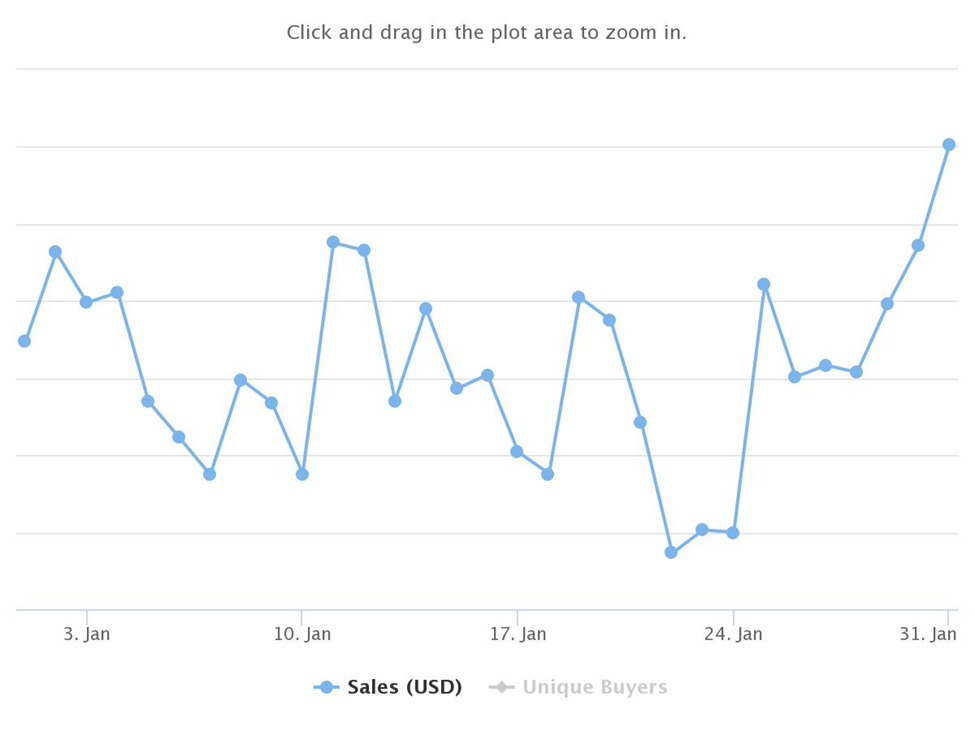The width and height of the screenshot is (975, 731).
Task: Select the highest data point at 31 Jan
Action: coord(949,145)
